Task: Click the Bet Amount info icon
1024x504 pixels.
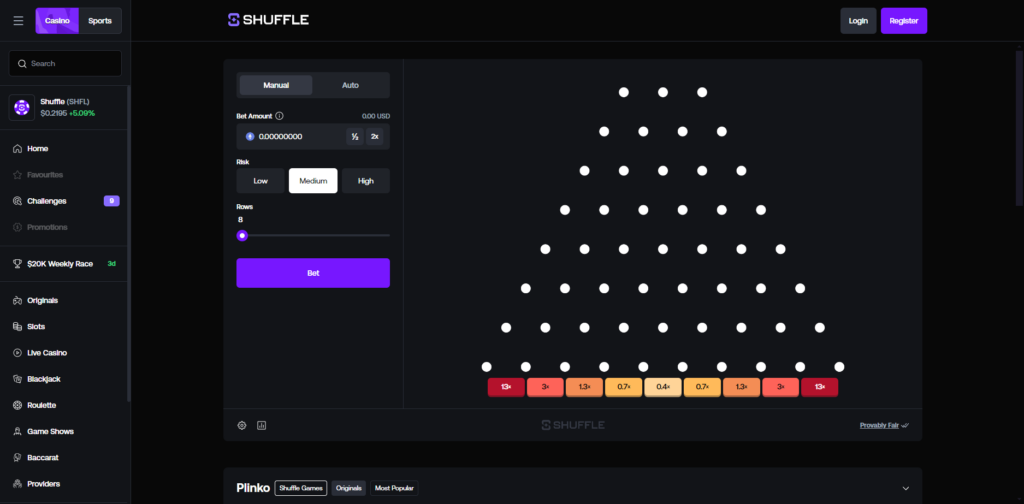Action: [x=280, y=116]
